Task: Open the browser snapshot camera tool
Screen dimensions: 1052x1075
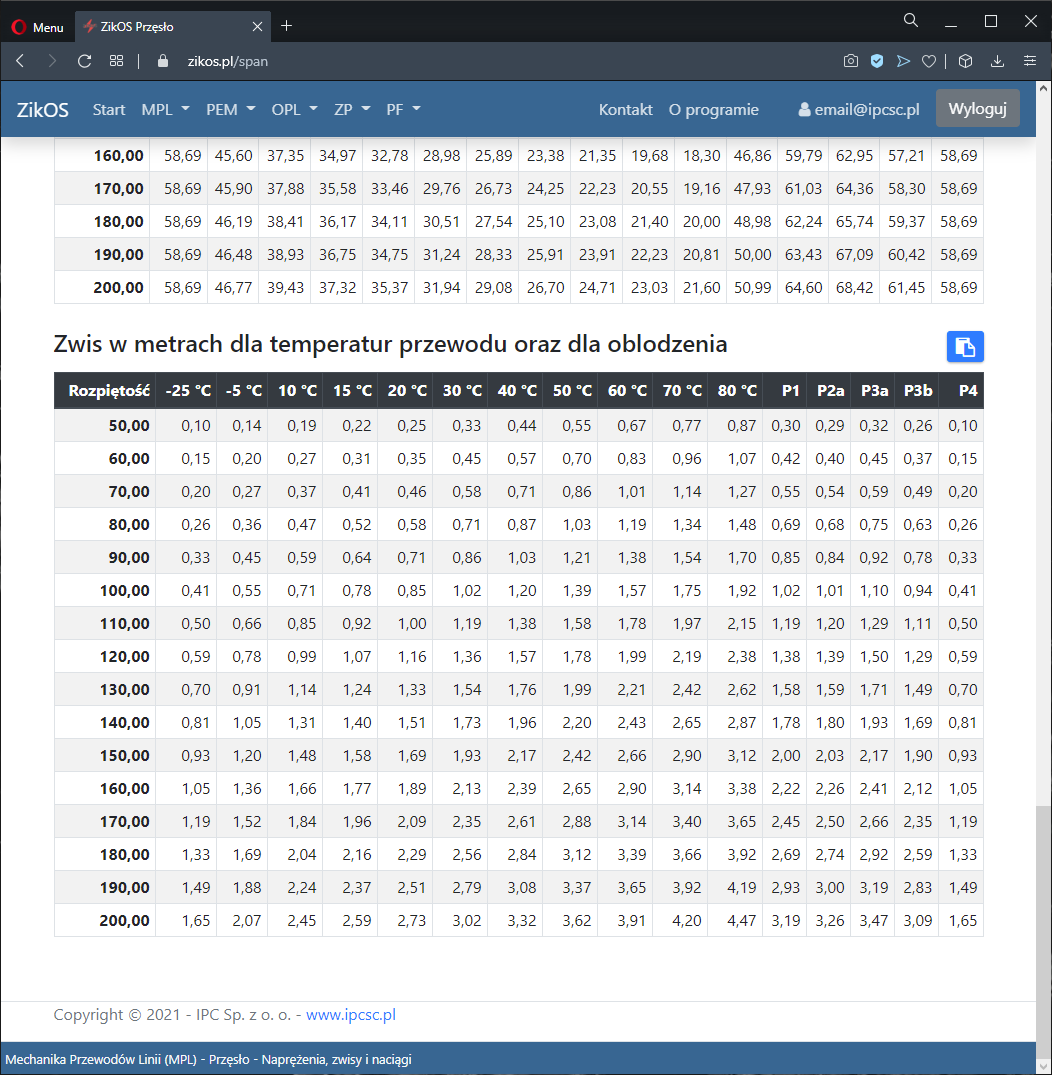Action: point(850,61)
